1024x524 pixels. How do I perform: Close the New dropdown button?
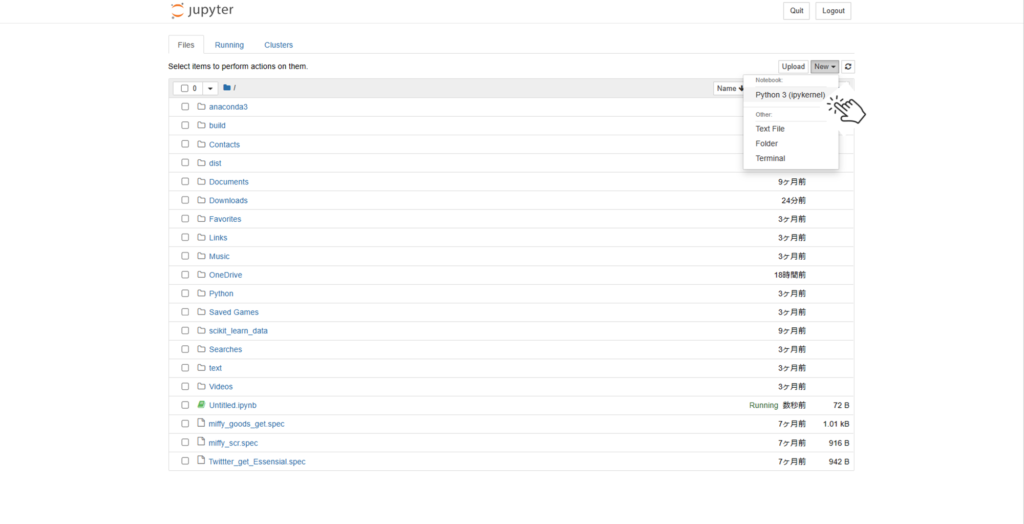[x=824, y=67]
